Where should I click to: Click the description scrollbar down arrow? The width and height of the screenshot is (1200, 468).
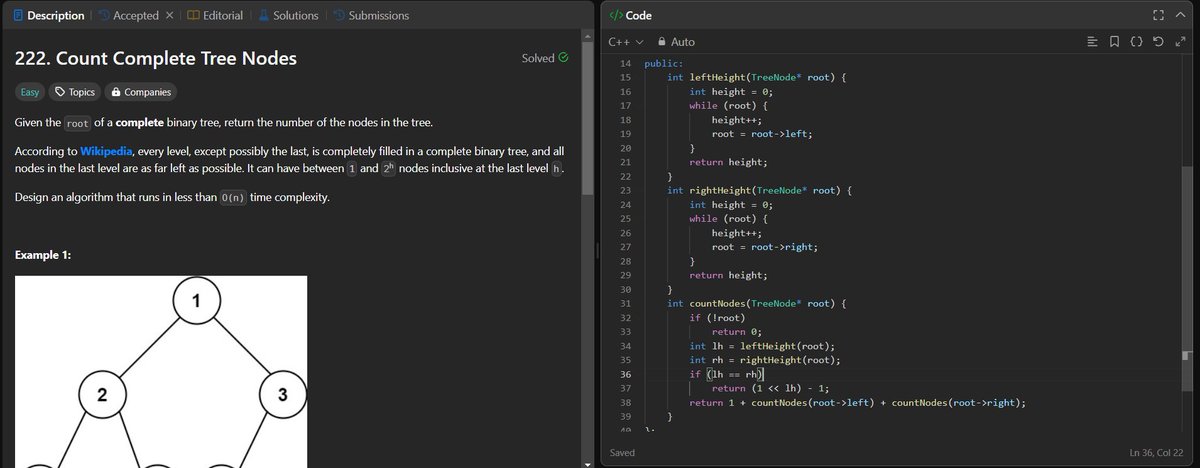[587, 463]
